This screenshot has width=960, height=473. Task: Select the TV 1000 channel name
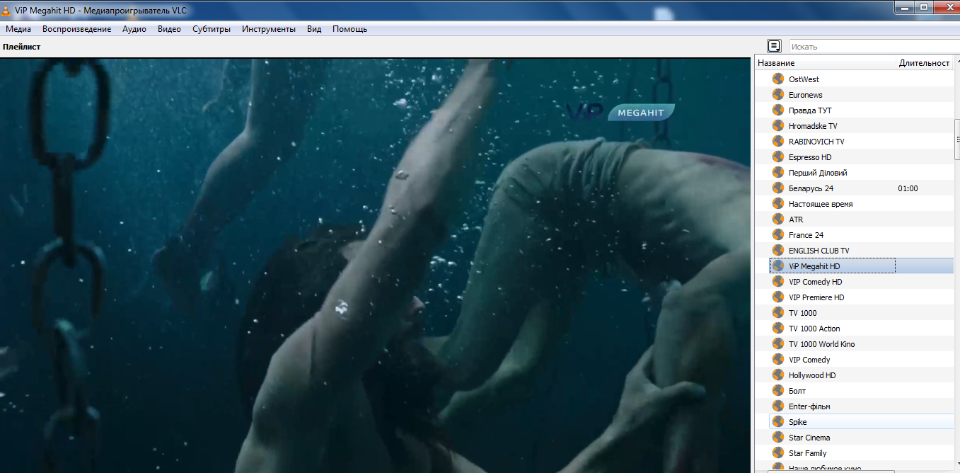(802, 313)
